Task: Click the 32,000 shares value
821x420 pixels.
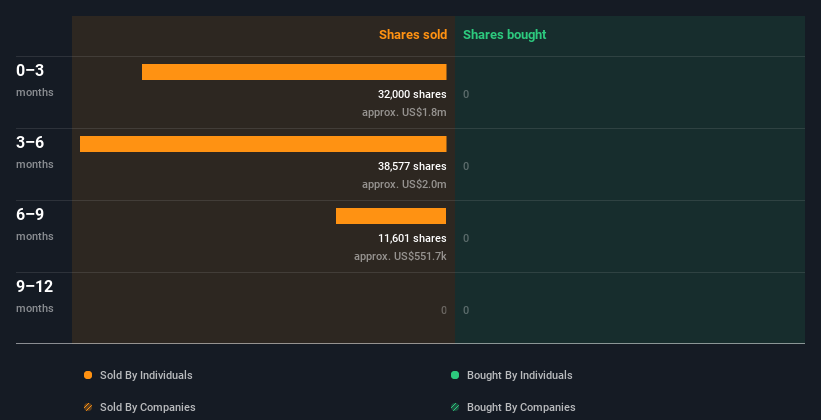Action: click(412, 94)
